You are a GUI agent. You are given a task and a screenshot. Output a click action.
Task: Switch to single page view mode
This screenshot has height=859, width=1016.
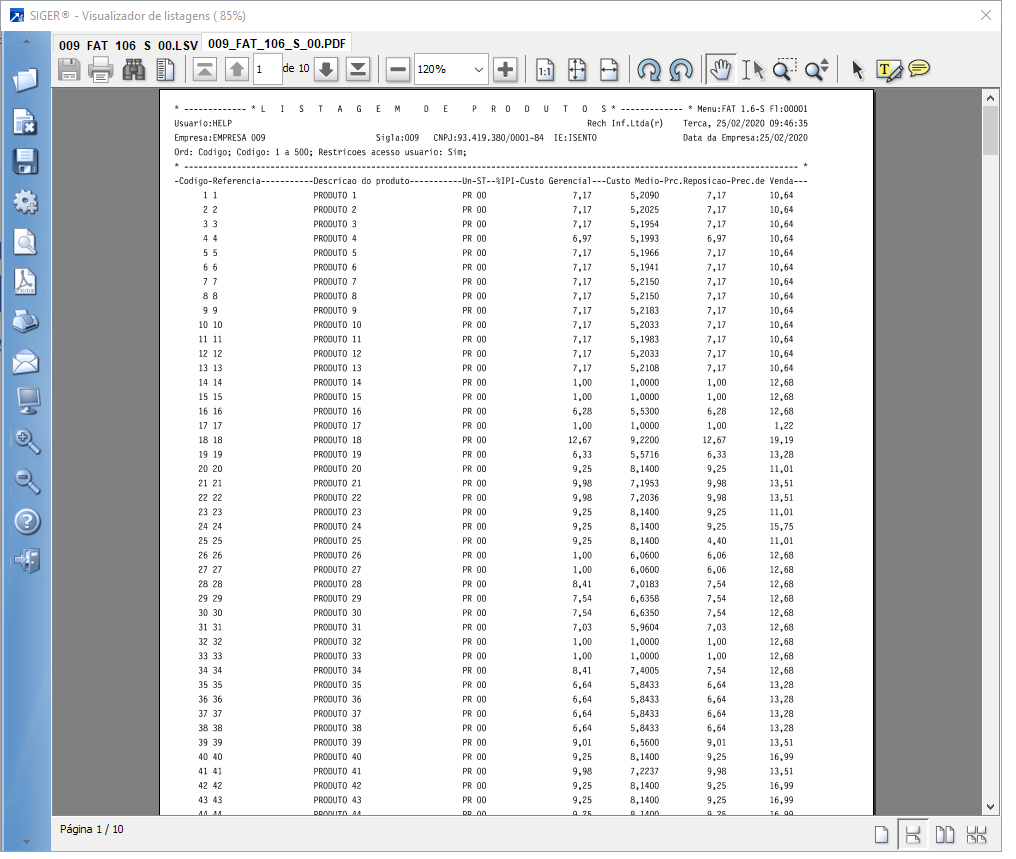click(881, 836)
